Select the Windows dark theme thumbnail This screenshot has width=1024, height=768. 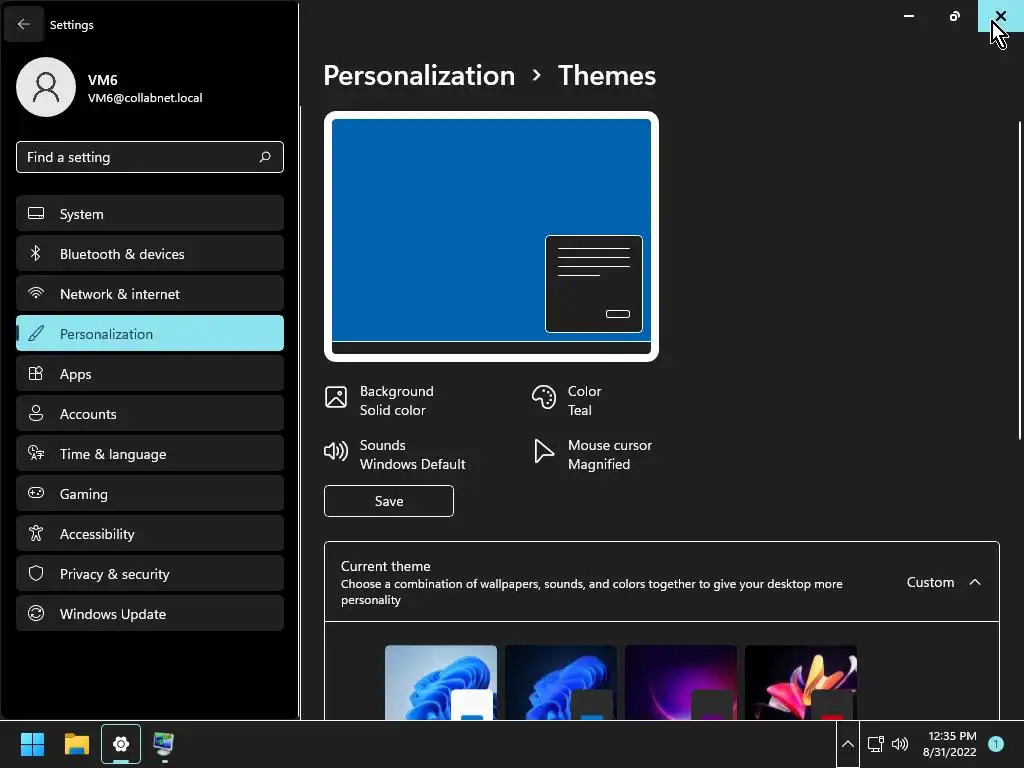point(561,682)
